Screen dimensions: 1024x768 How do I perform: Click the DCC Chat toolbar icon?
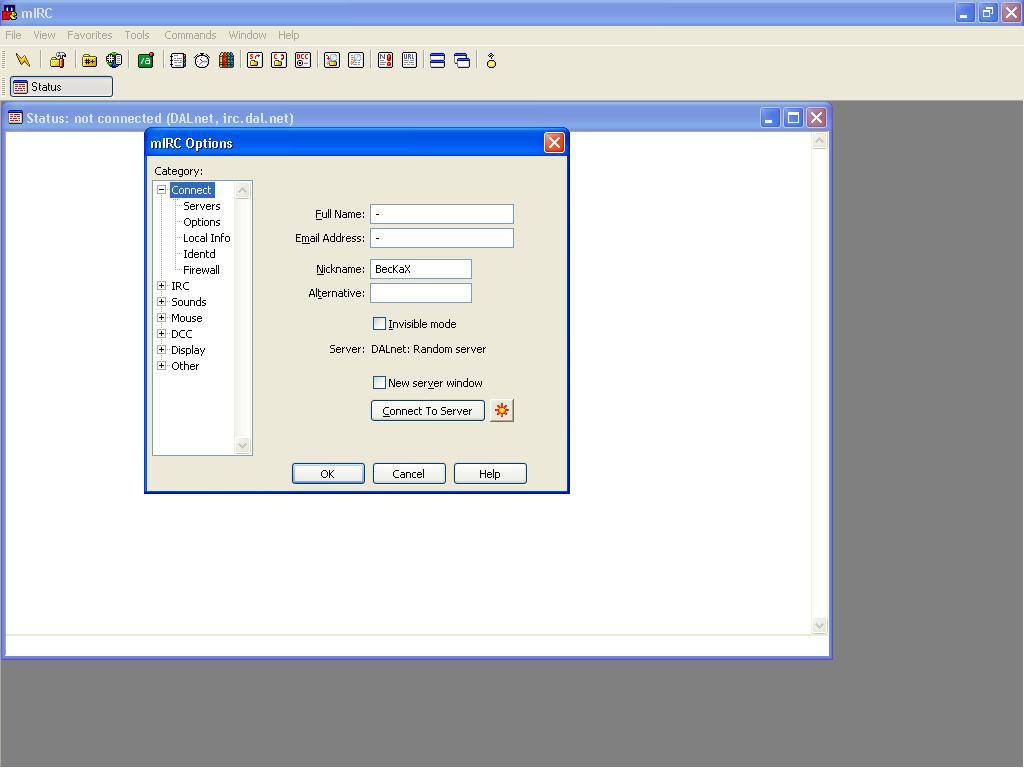pos(279,60)
